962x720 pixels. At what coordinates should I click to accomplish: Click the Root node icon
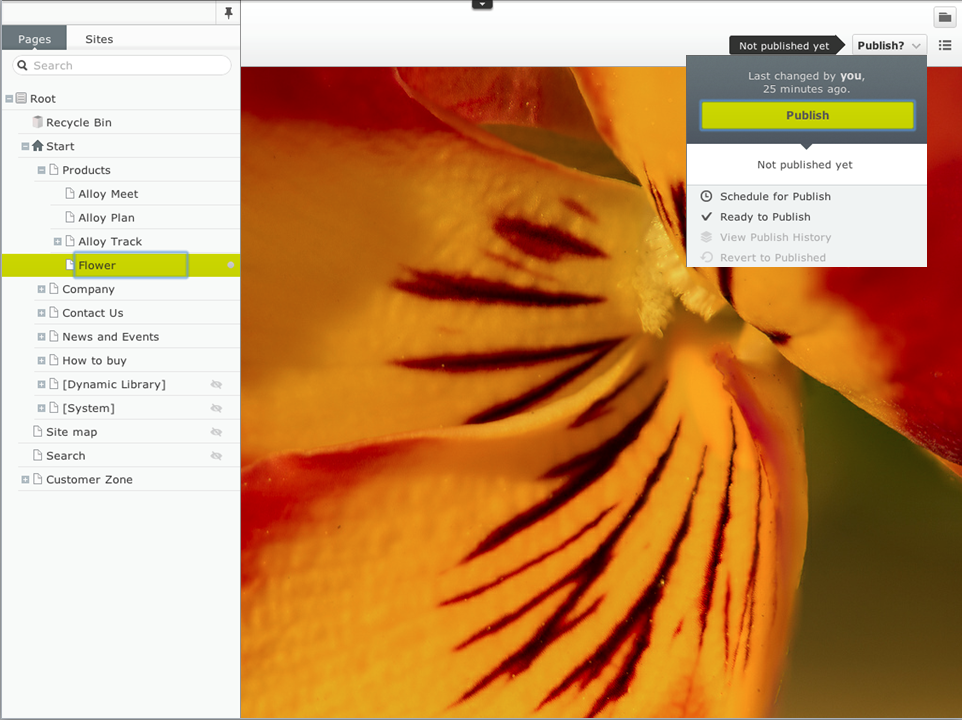pyautogui.click(x=21, y=99)
